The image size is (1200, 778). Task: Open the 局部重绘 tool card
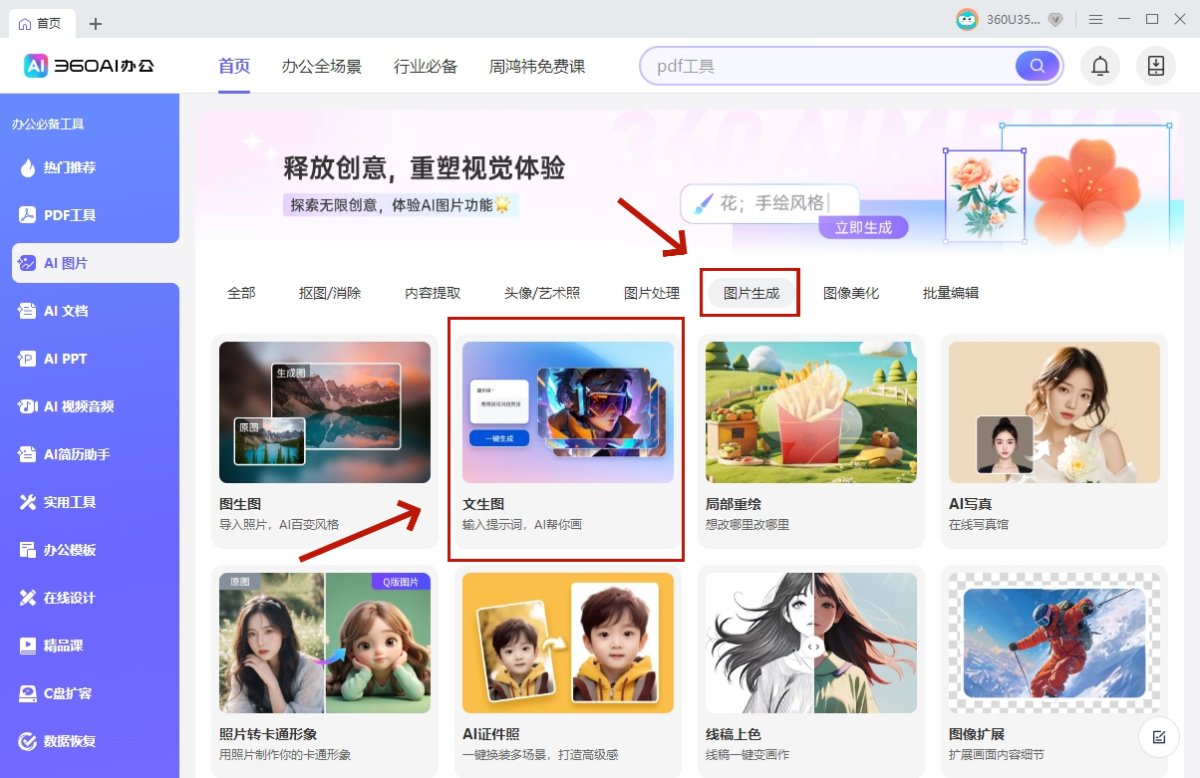pyautogui.click(x=811, y=441)
